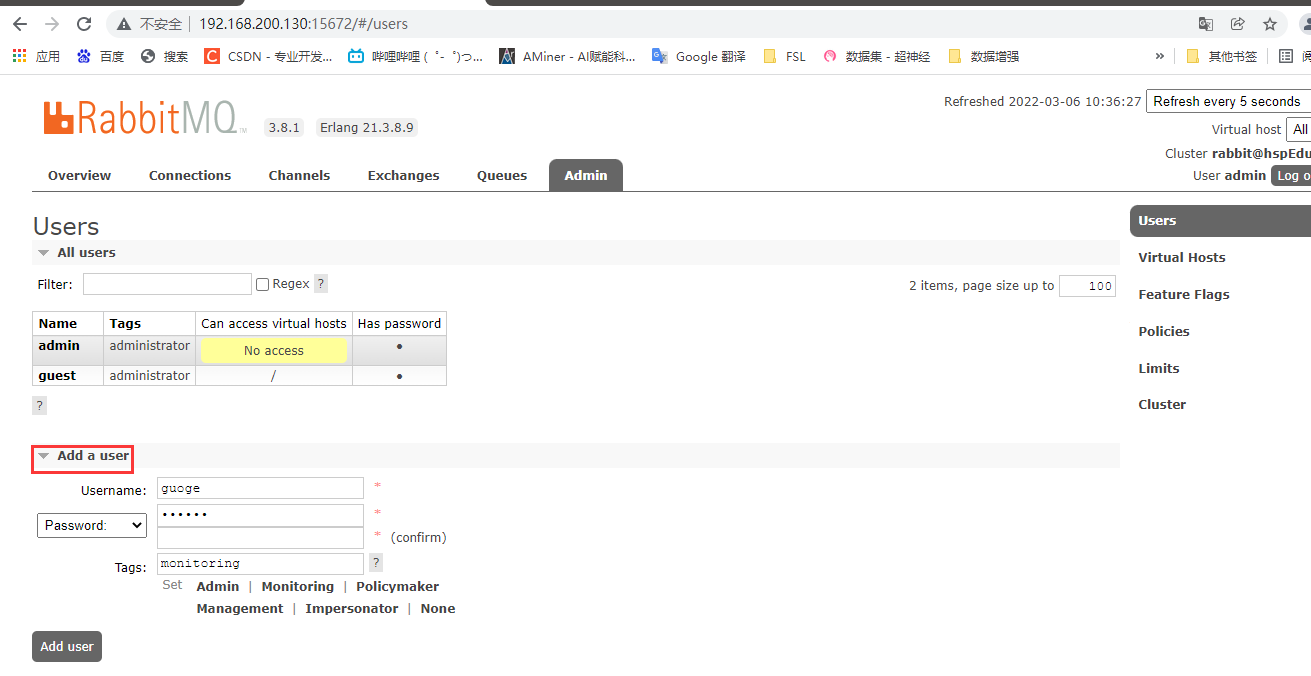Click the browser back arrow

click(20, 24)
